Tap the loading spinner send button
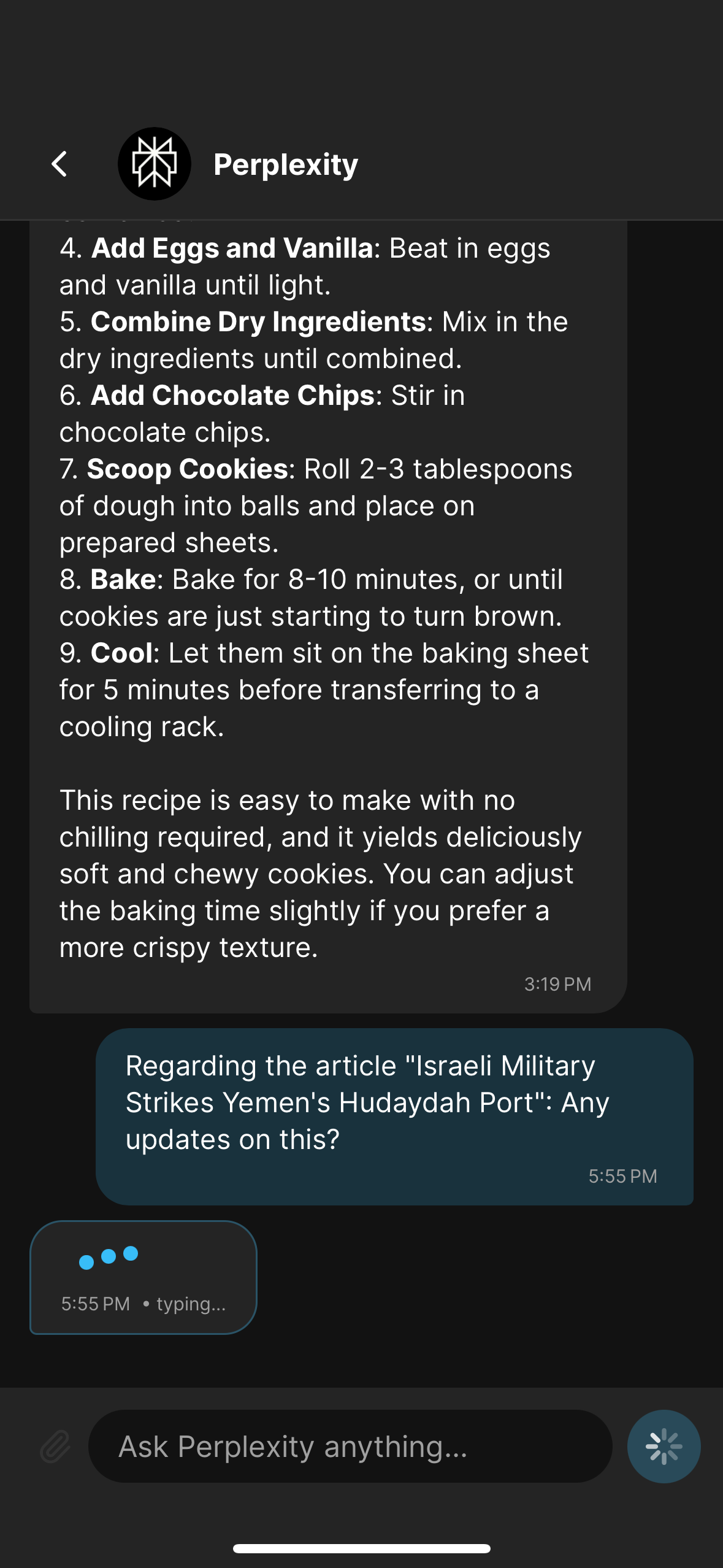Viewport: 723px width, 1568px height. [x=664, y=1447]
